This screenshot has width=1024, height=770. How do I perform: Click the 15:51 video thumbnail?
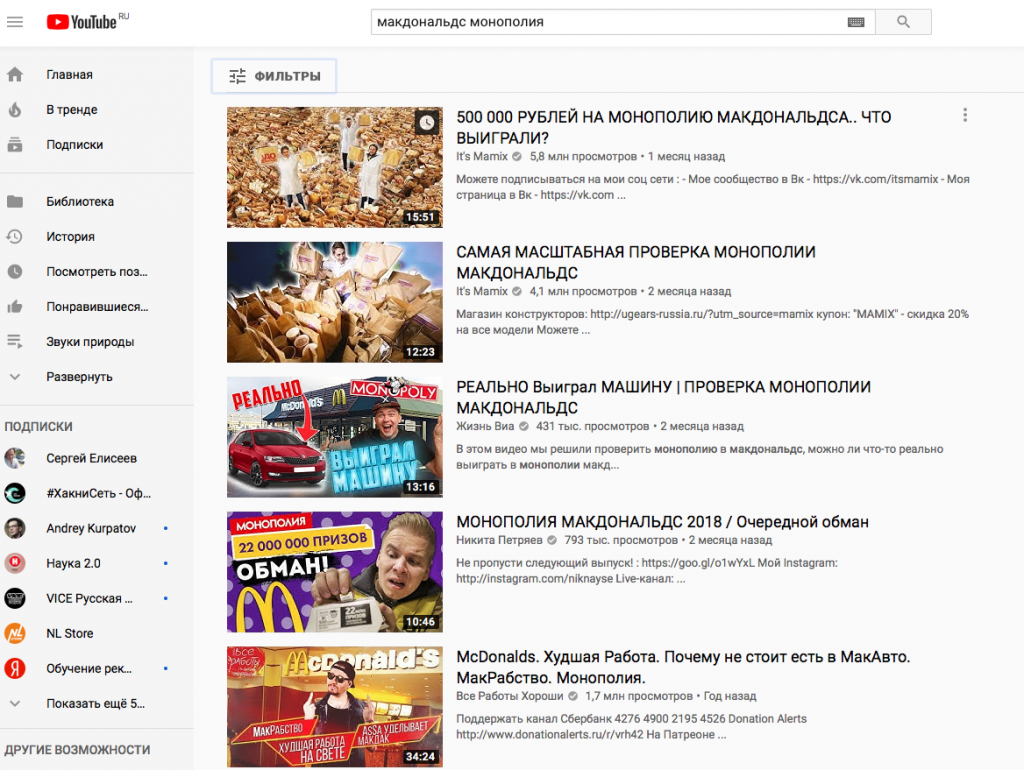pos(334,167)
